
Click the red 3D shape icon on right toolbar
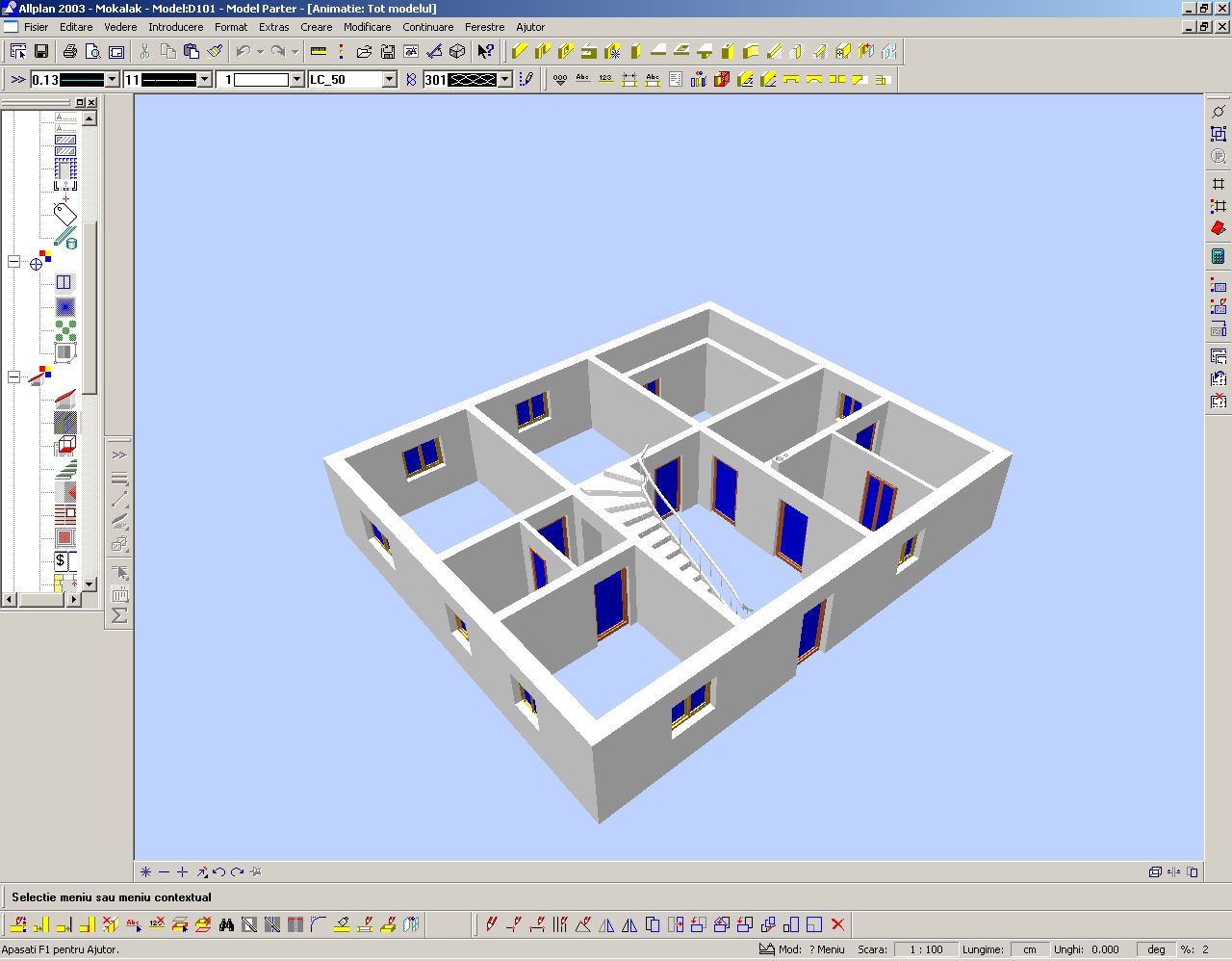1219,229
